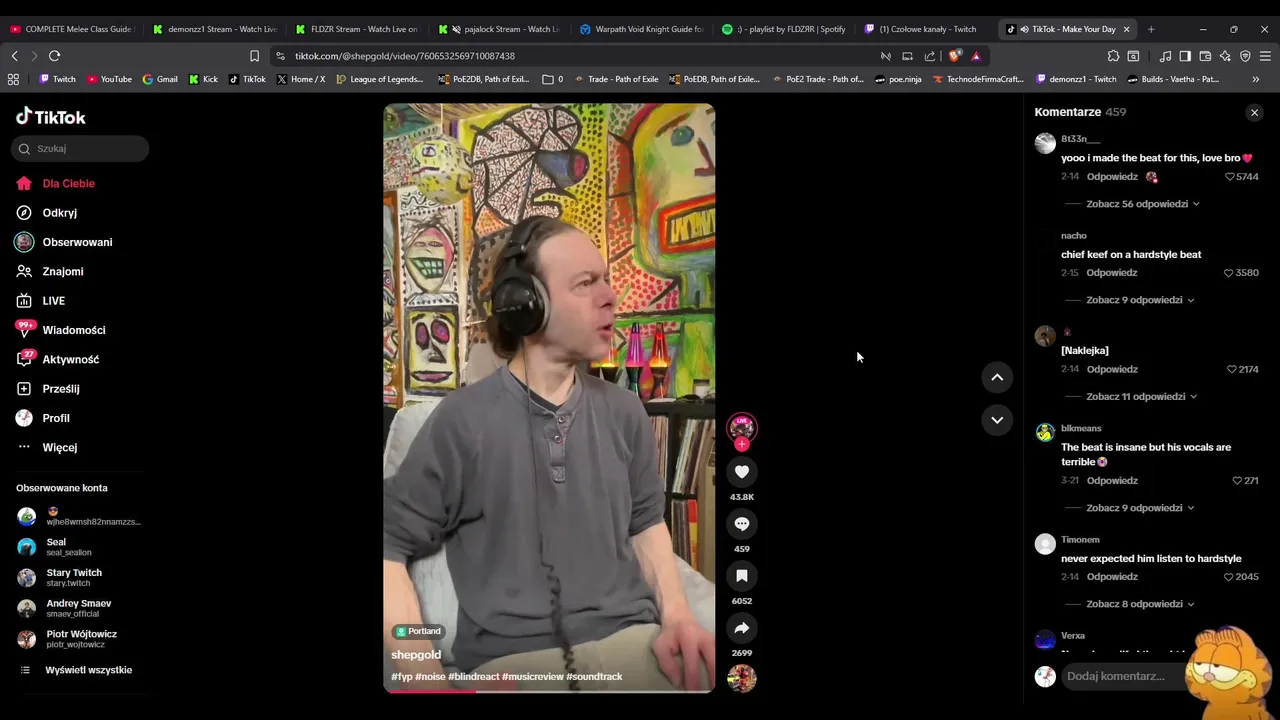Open YouTube bookmark in bookmarks bar
Image resolution: width=1280 pixels, height=720 pixels.
pos(110,79)
